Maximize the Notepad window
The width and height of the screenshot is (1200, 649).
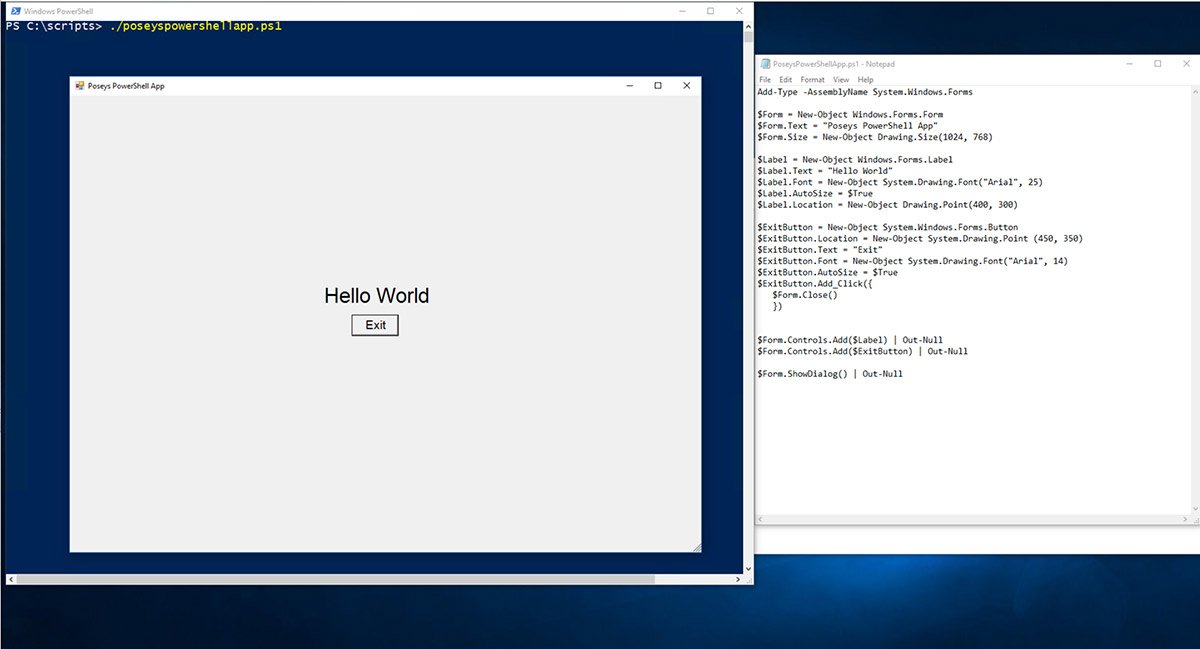tap(1157, 64)
